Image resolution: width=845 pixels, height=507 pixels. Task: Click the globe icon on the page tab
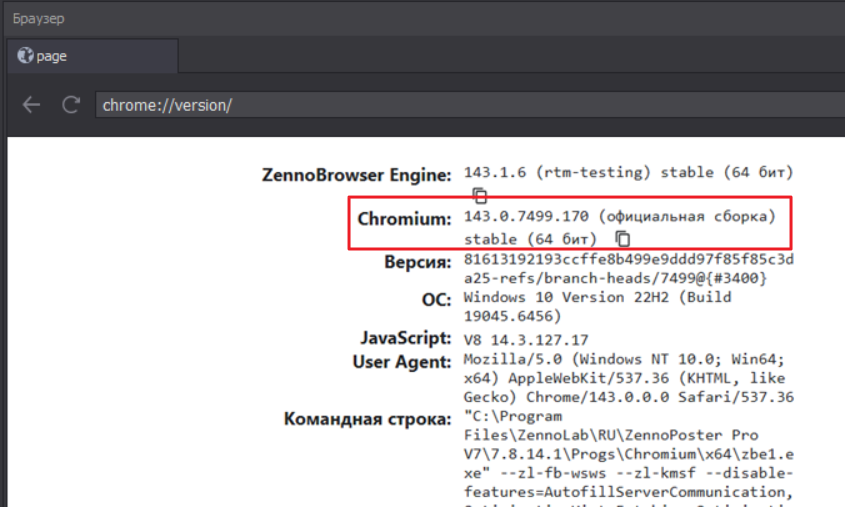(25, 56)
